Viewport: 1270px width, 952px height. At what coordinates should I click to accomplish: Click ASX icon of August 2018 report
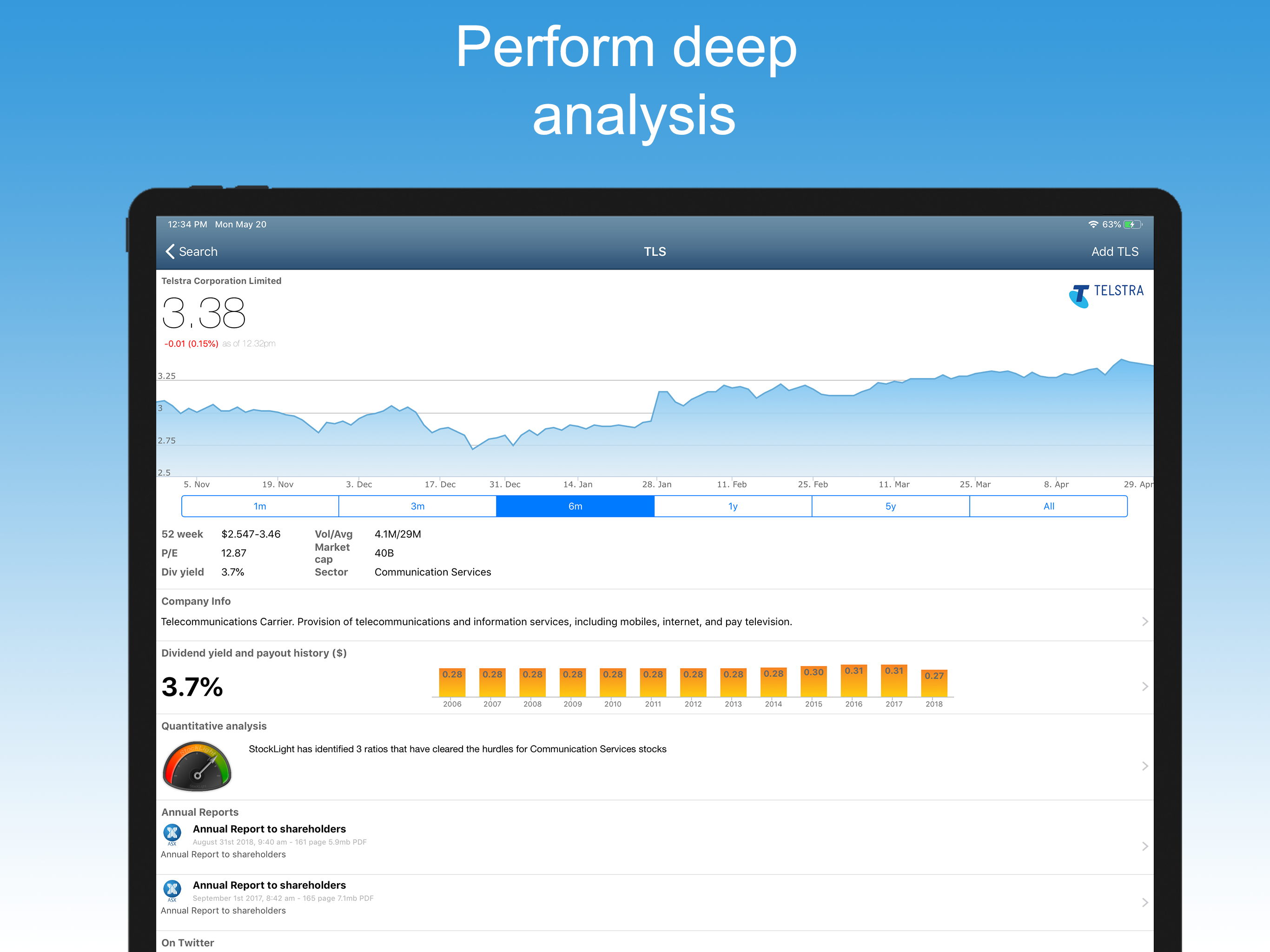tap(172, 834)
